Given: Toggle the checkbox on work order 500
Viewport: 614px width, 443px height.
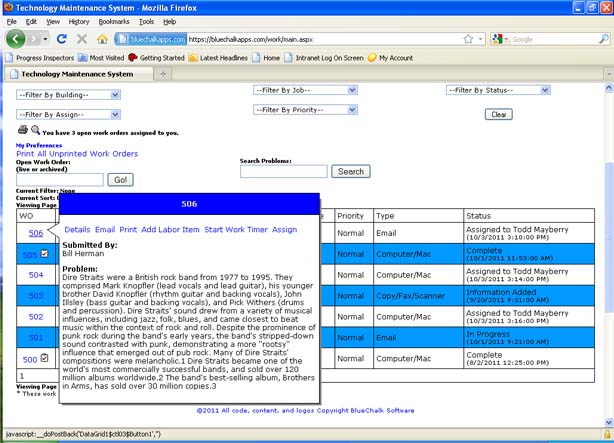Looking at the screenshot, I should click(44, 358).
